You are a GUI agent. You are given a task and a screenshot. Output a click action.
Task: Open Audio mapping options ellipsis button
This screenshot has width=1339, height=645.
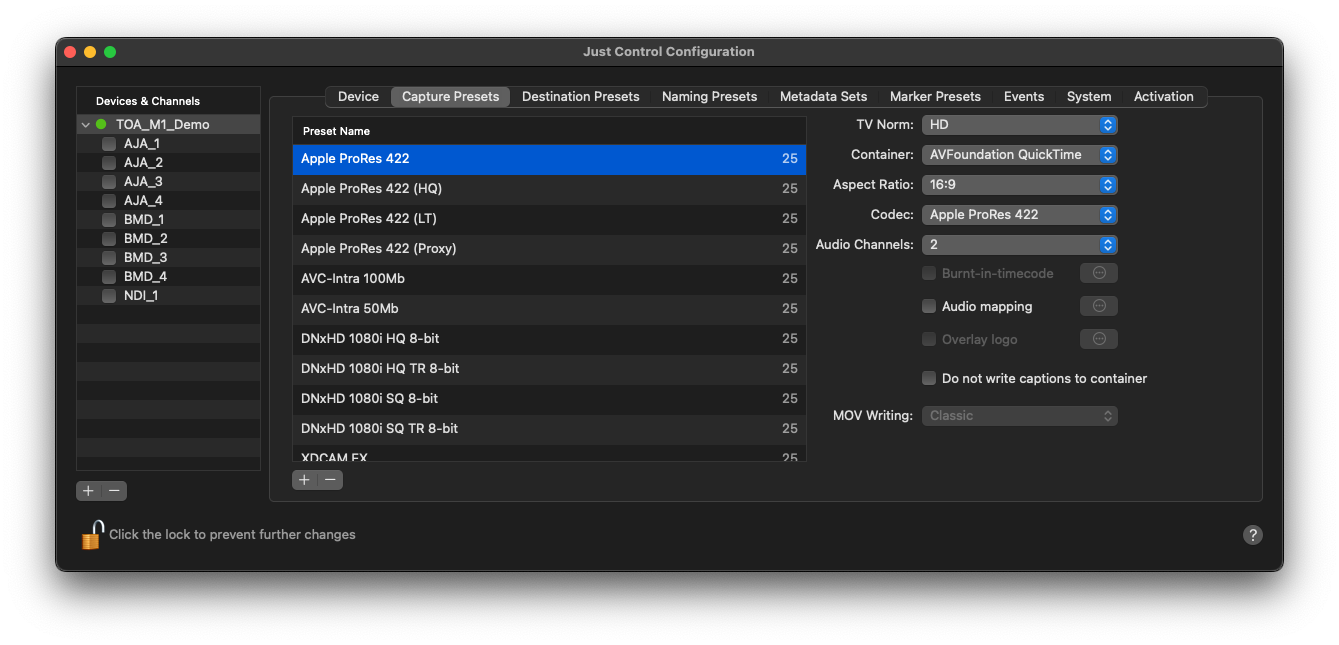[x=1099, y=306]
